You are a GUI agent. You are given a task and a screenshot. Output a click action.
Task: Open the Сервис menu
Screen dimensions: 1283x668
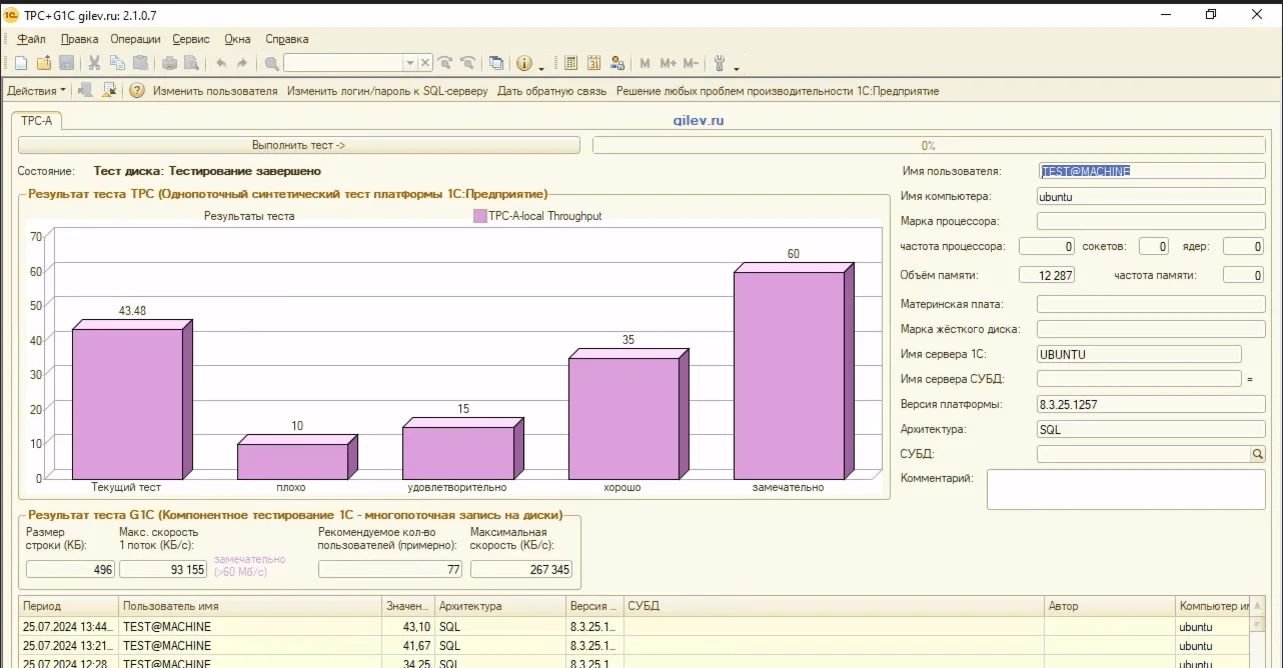(x=191, y=39)
